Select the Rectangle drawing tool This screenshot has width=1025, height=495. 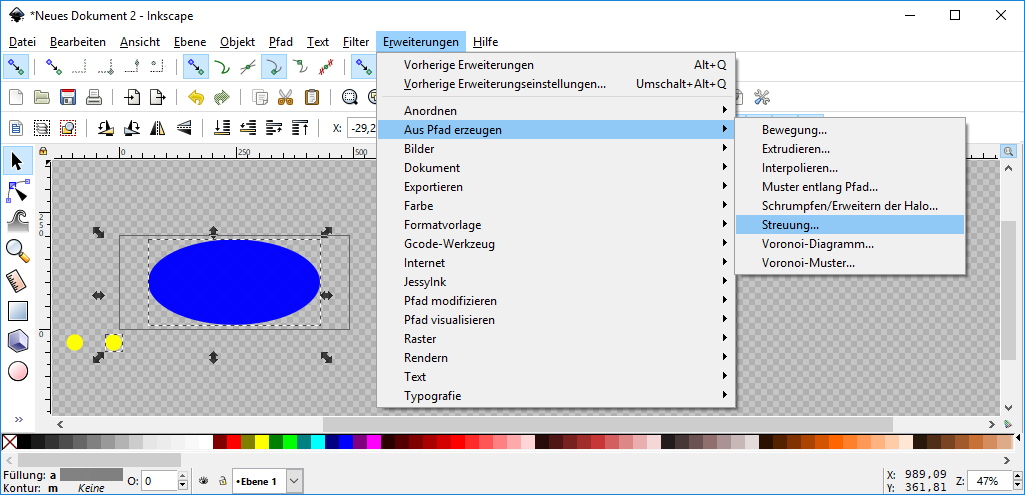click(x=17, y=311)
